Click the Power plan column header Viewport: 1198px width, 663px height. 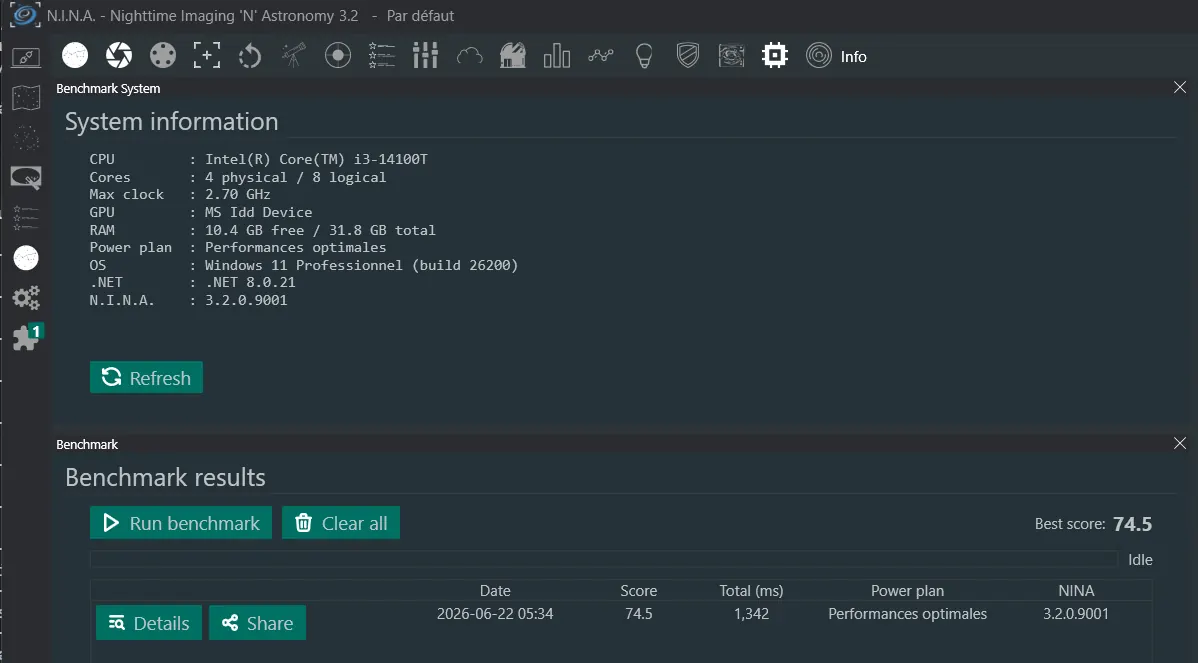[x=908, y=590]
